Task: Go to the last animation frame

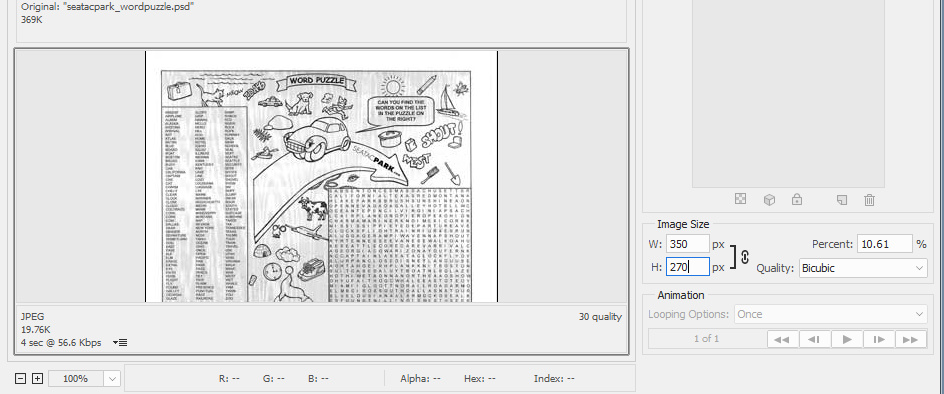Action: point(911,339)
